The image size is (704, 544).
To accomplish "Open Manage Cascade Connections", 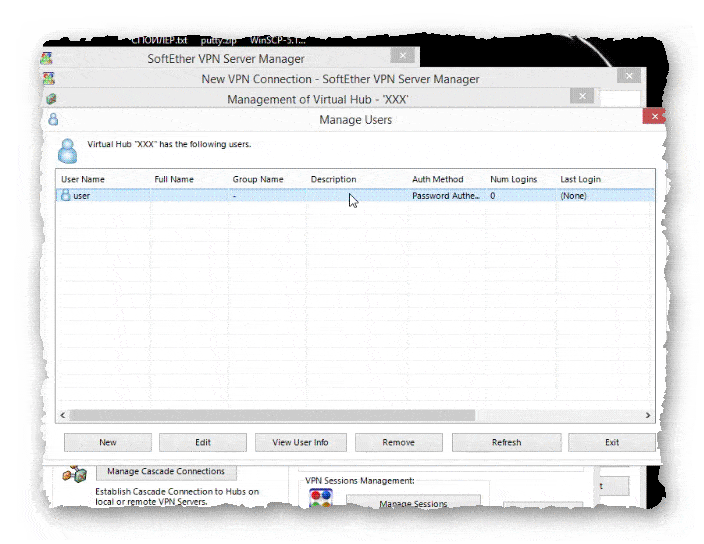I will [166, 471].
